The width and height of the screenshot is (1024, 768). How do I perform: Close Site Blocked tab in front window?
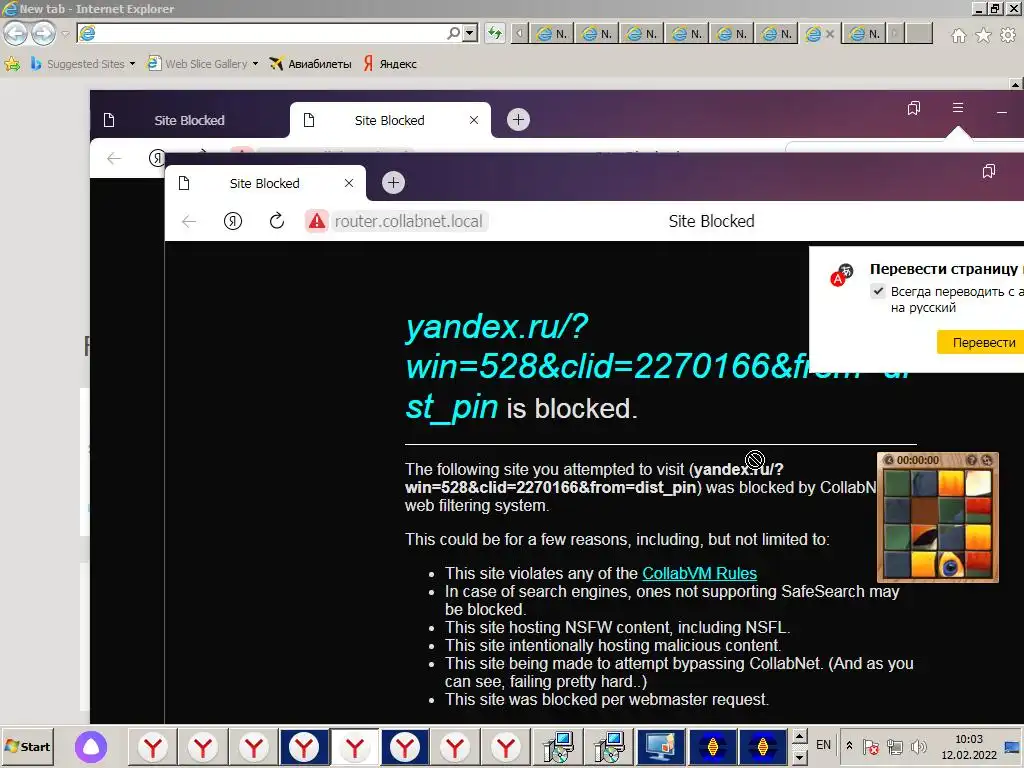point(349,184)
